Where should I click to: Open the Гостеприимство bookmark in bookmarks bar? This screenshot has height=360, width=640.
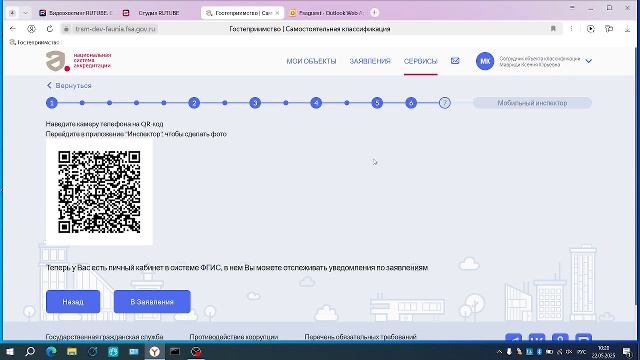click(34, 42)
